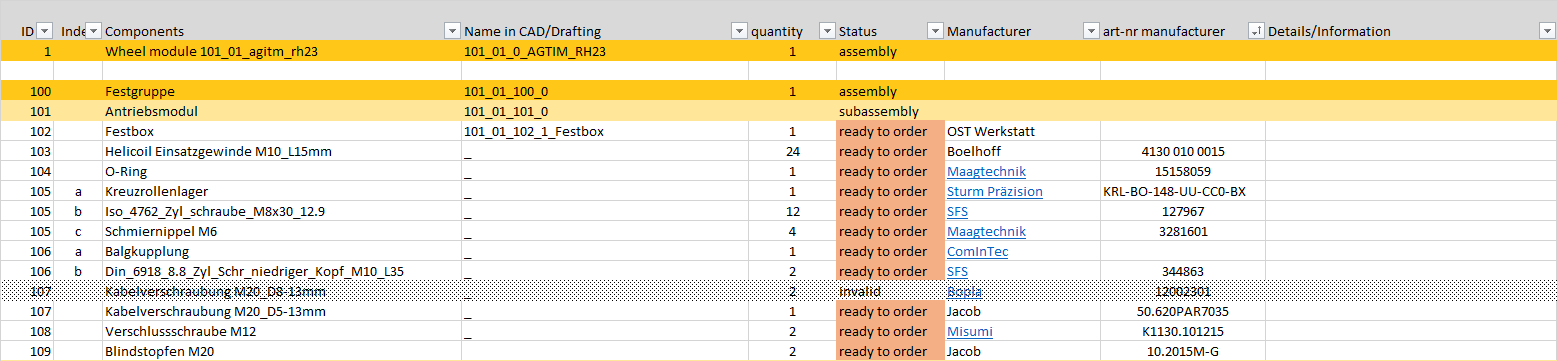Select the 'Antriebsmodul' cell
Screen dimensions: 1557x361
tap(282, 111)
